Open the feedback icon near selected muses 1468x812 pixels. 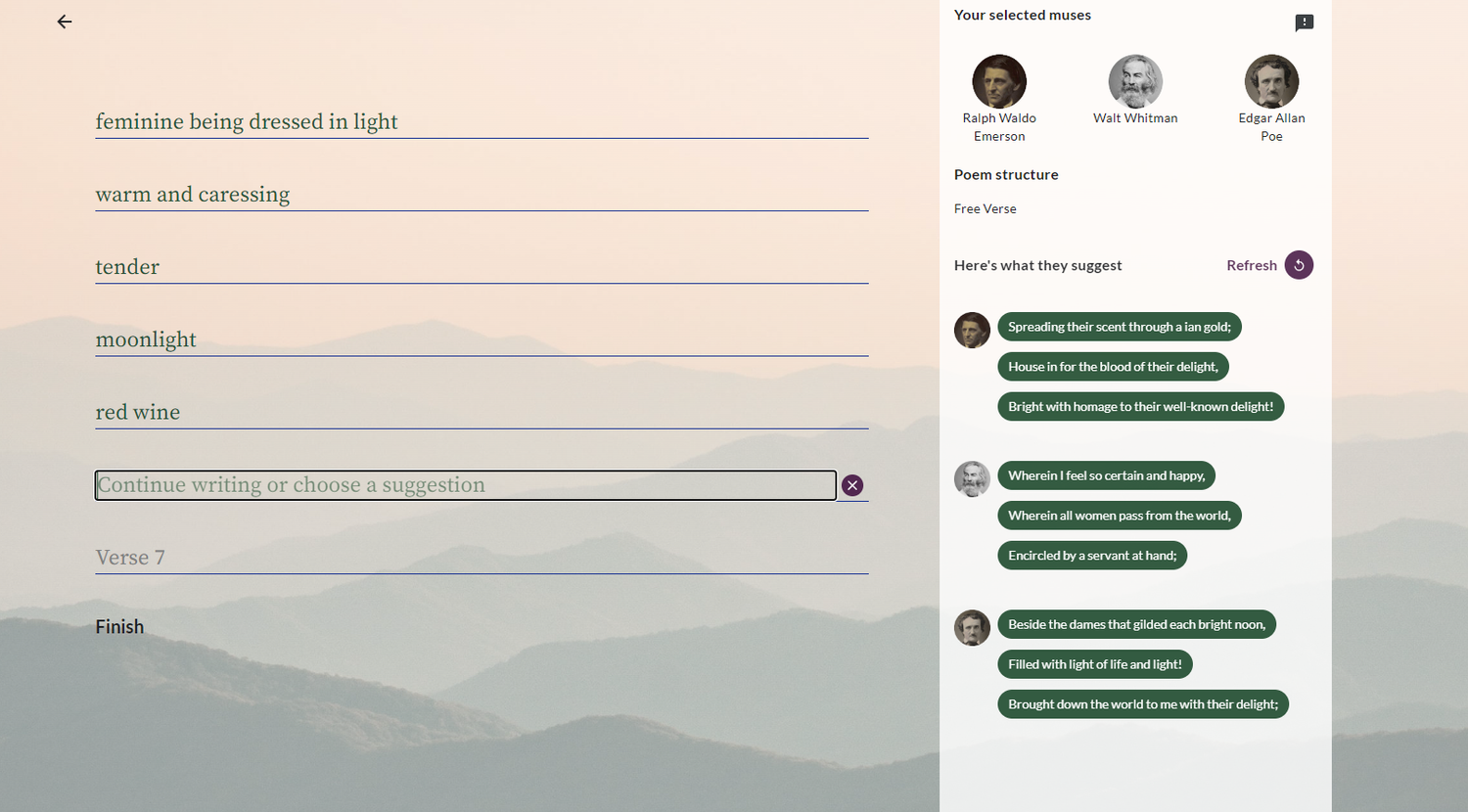pyautogui.click(x=1304, y=22)
